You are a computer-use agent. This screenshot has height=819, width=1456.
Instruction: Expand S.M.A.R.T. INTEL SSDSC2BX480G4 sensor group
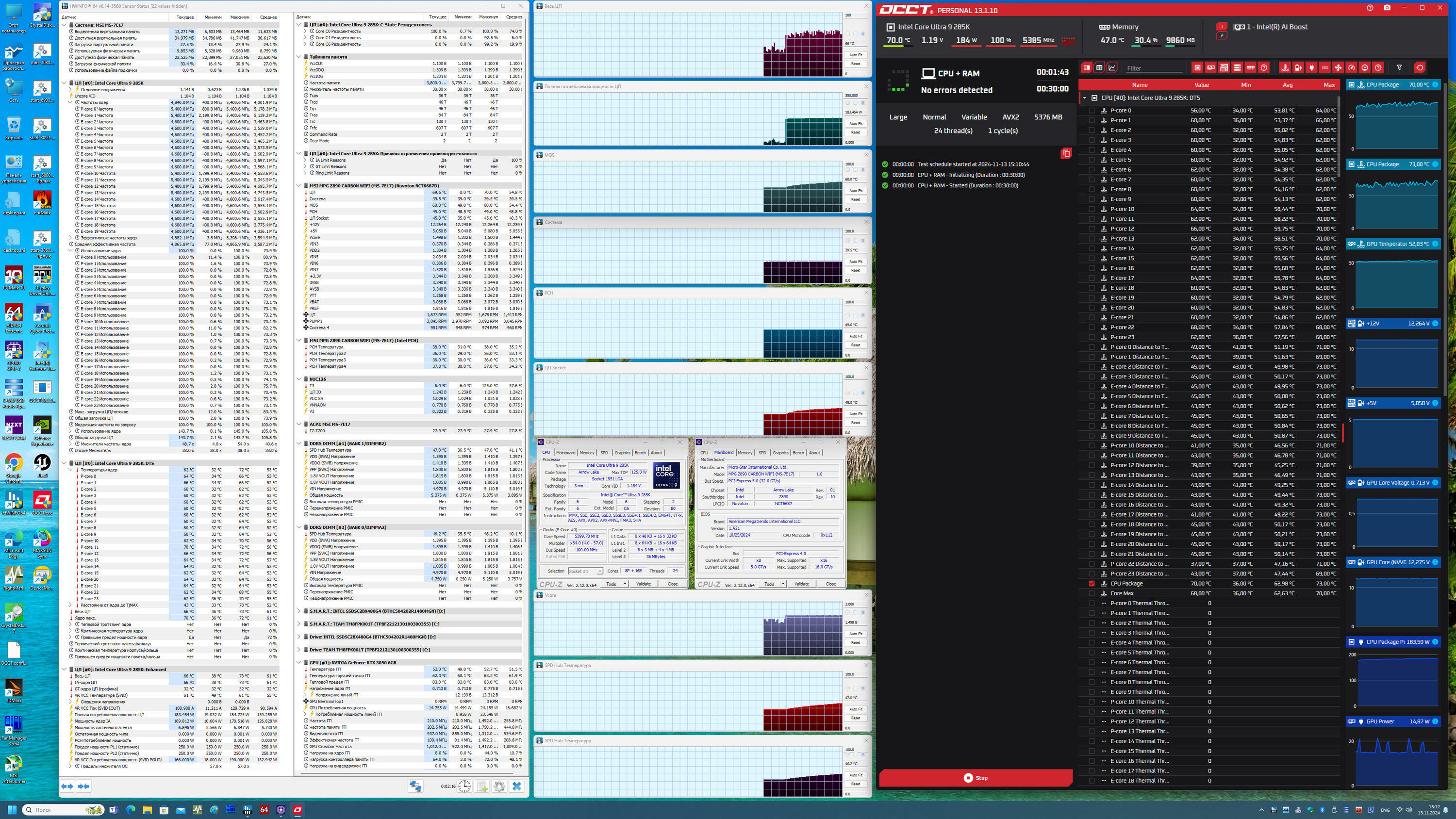[299, 611]
